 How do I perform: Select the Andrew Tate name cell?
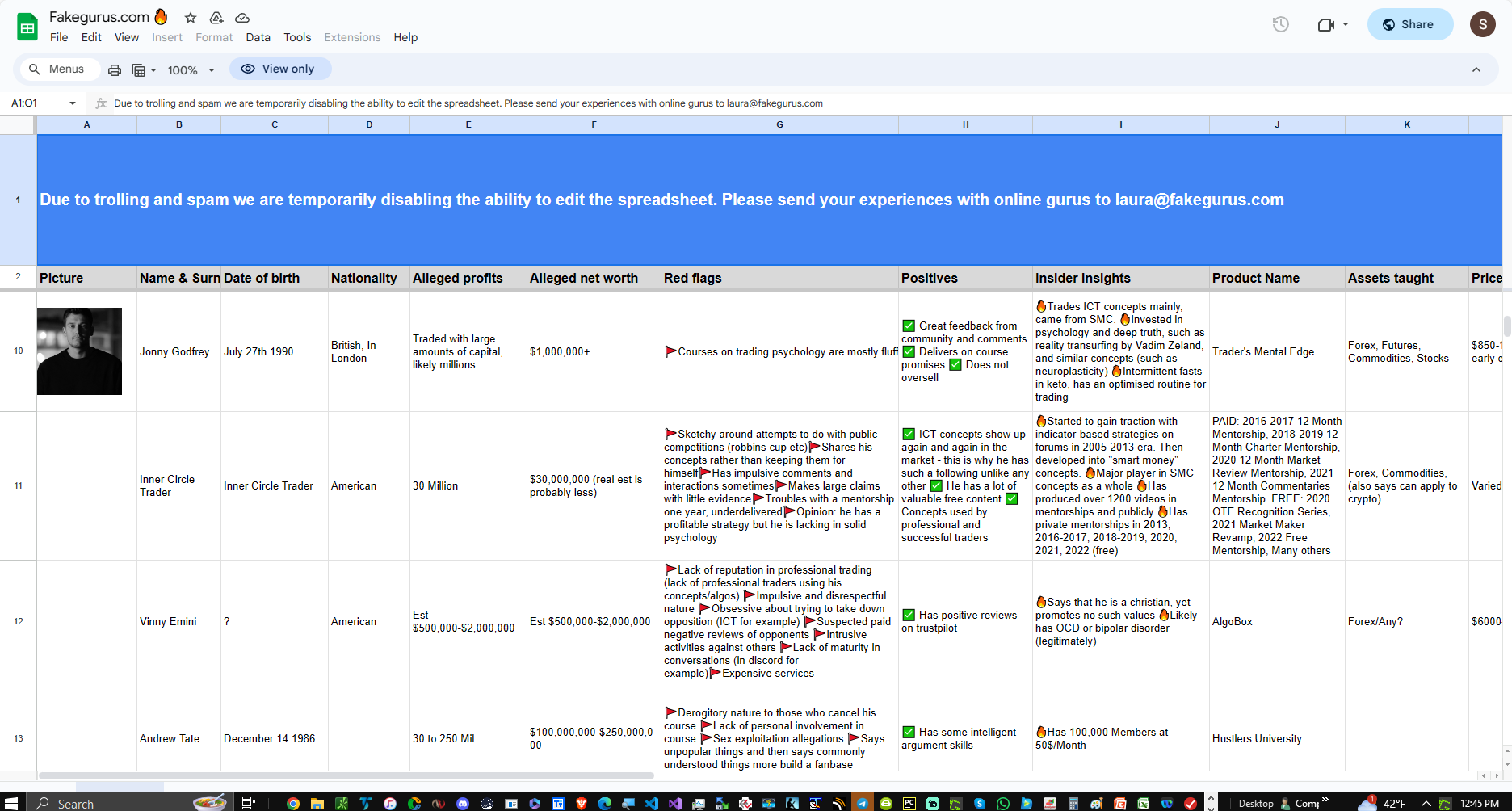tap(178, 738)
